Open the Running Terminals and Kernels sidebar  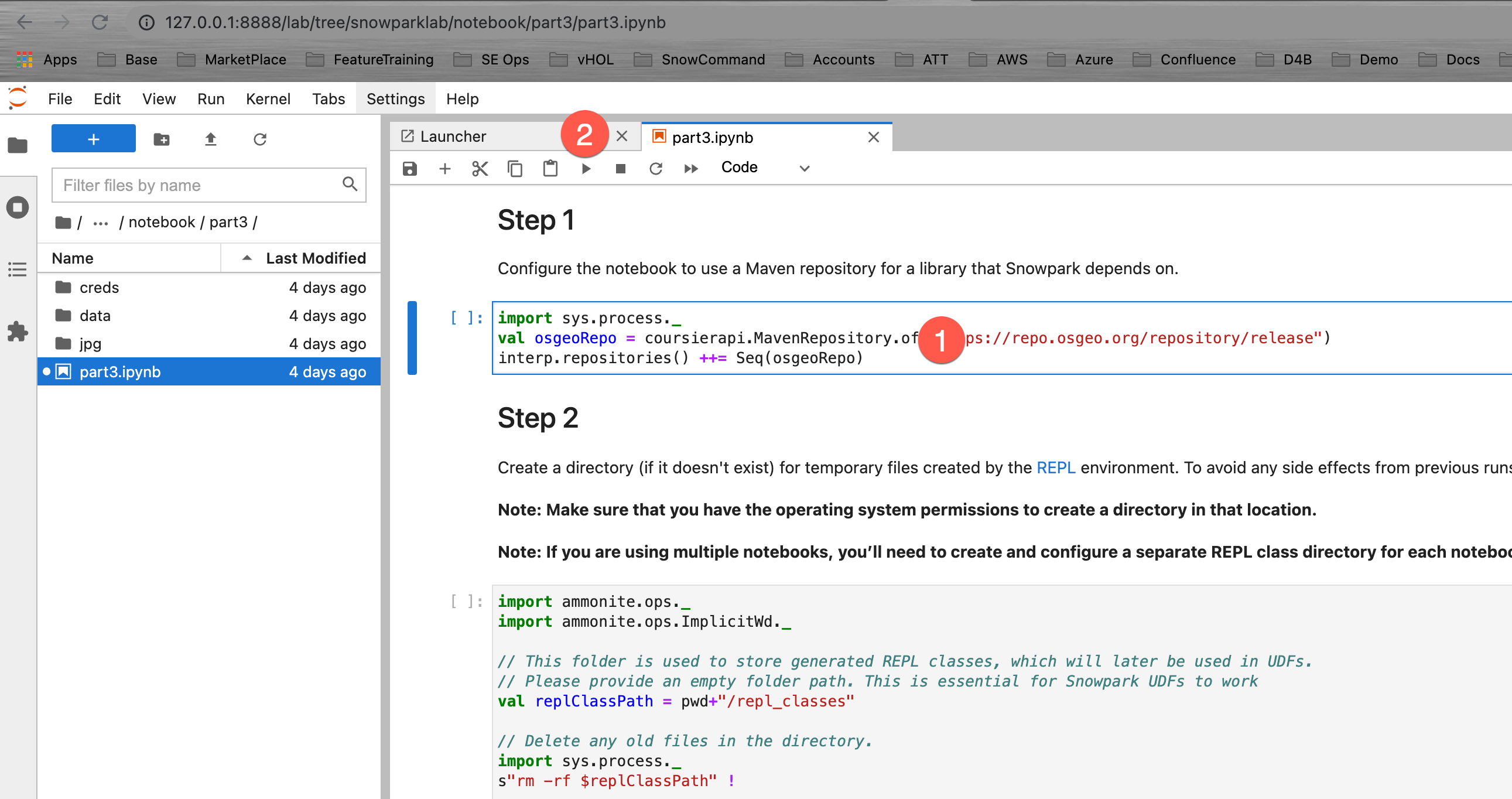18,207
